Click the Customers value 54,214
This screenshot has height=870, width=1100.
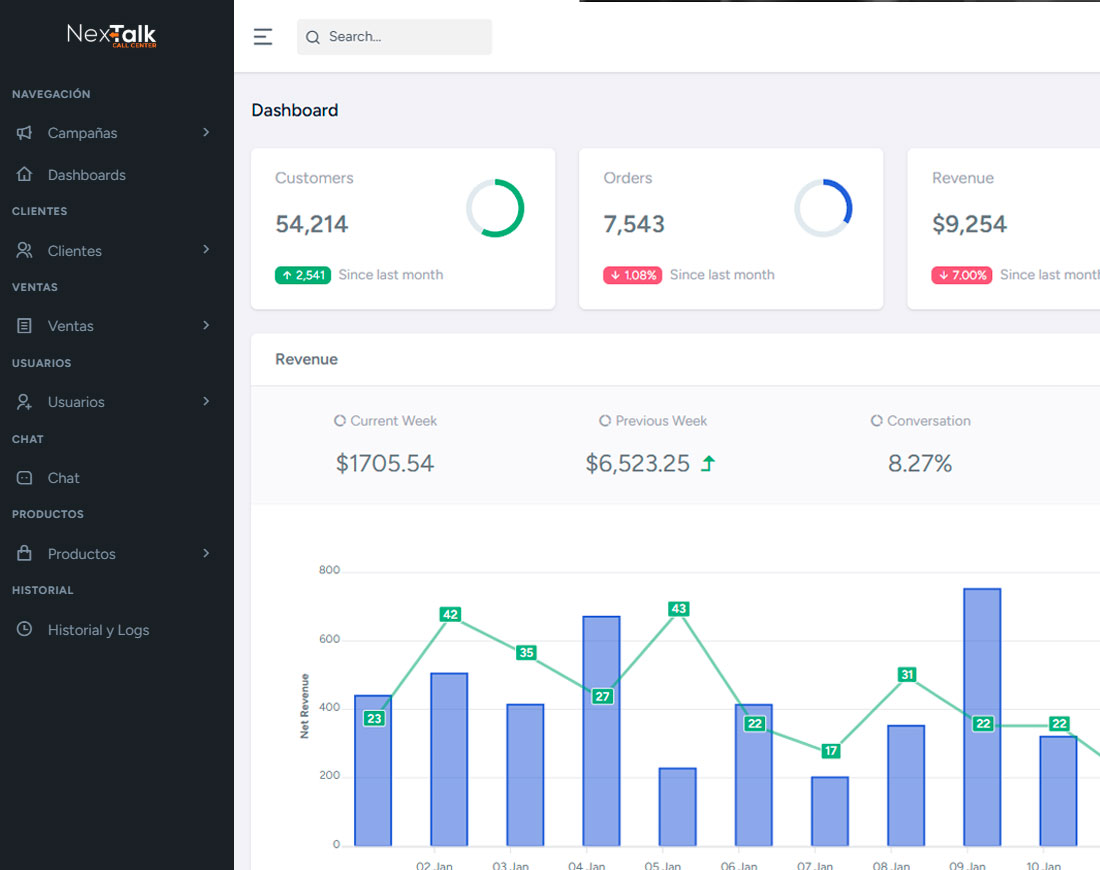(x=311, y=224)
